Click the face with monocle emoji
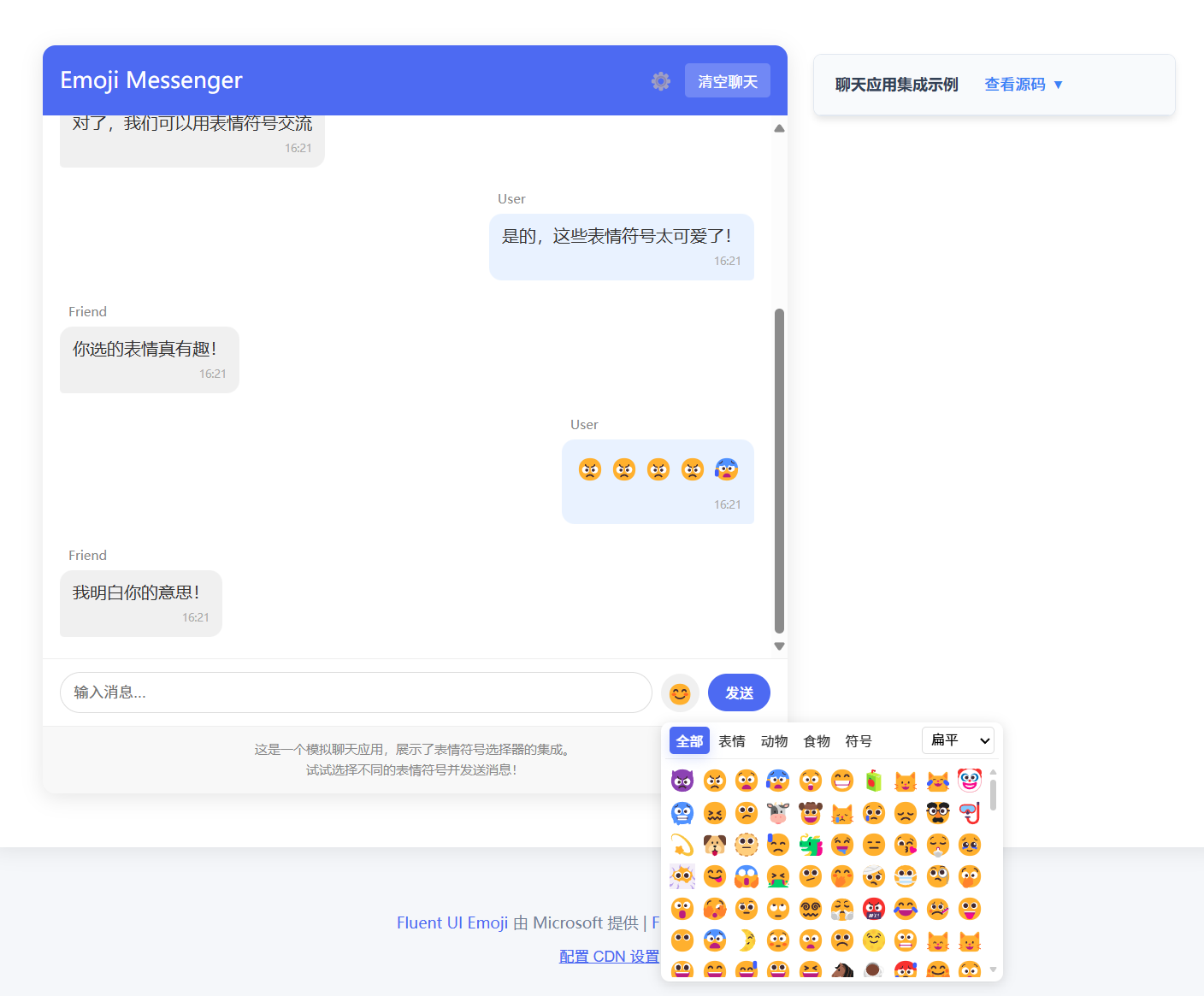 tap(938, 876)
